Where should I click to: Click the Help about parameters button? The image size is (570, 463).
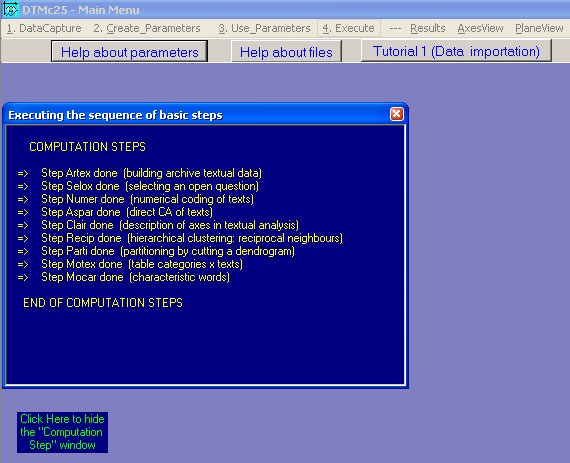pyautogui.click(x=129, y=51)
